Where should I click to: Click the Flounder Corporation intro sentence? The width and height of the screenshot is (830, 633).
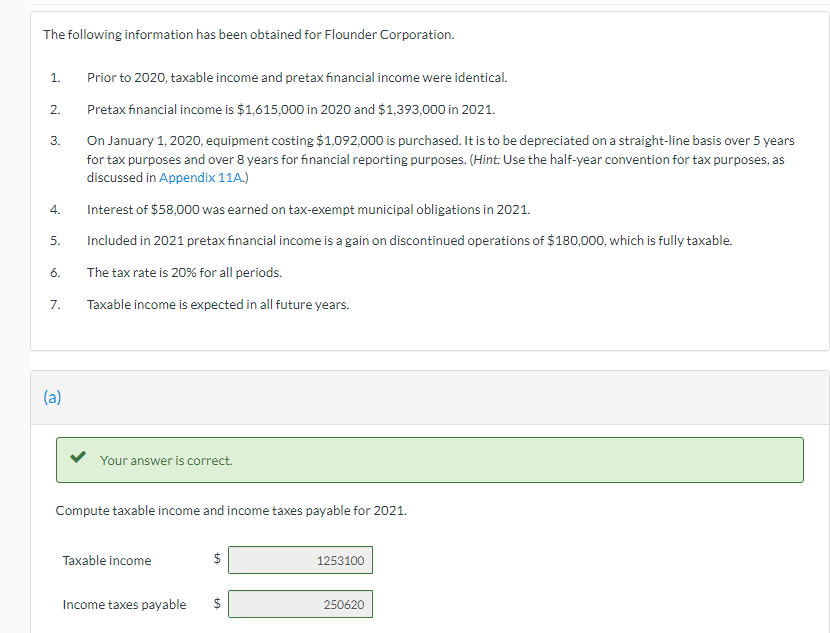coord(249,34)
